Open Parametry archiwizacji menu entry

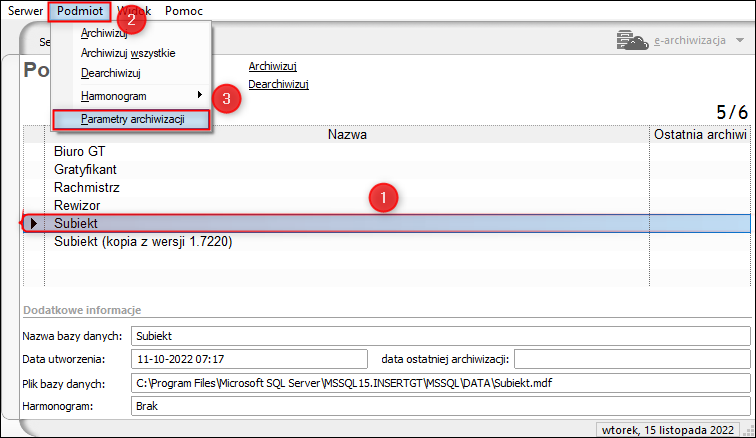click(131, 119)
